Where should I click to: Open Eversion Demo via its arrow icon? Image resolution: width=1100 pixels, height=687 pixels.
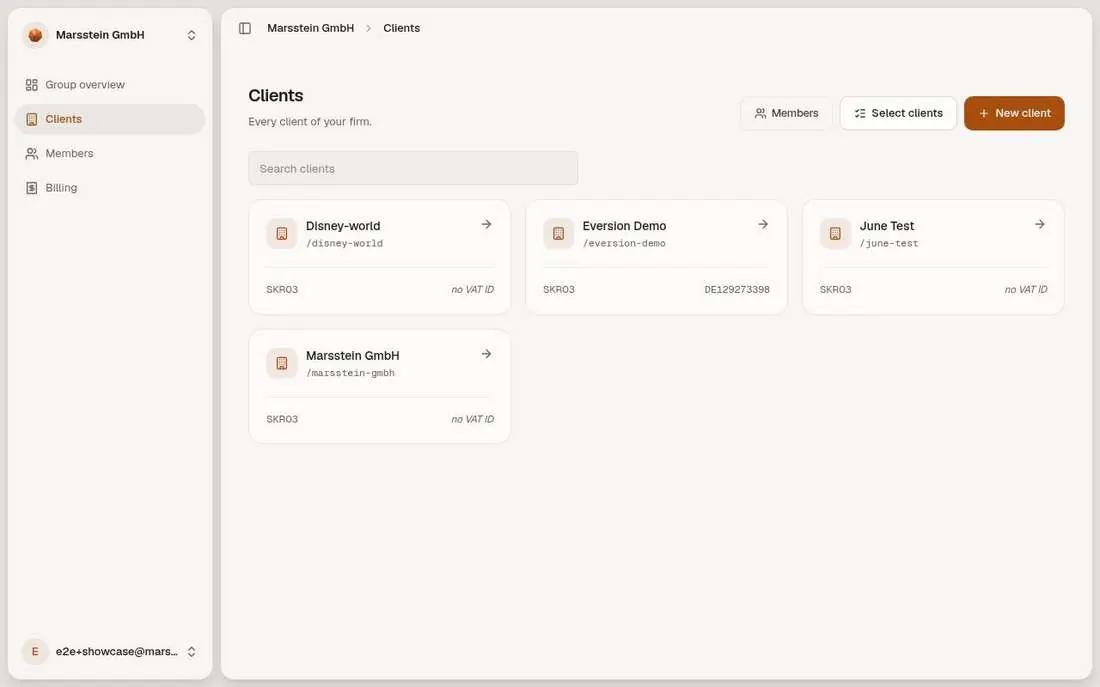point(763,225)
